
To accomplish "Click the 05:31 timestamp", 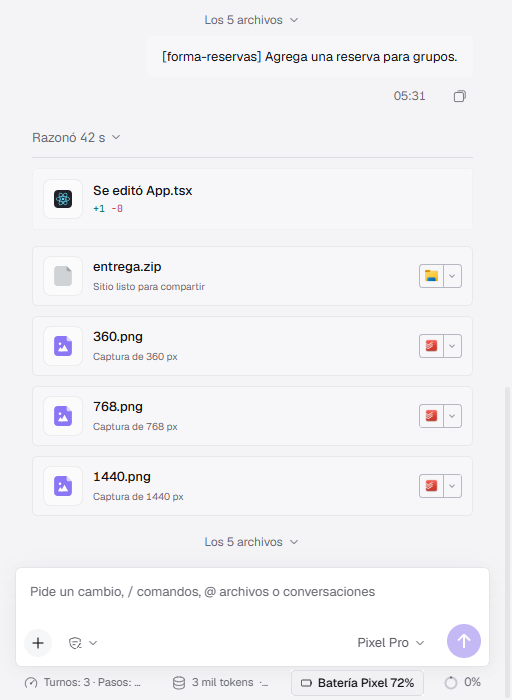I will point(409,96).
